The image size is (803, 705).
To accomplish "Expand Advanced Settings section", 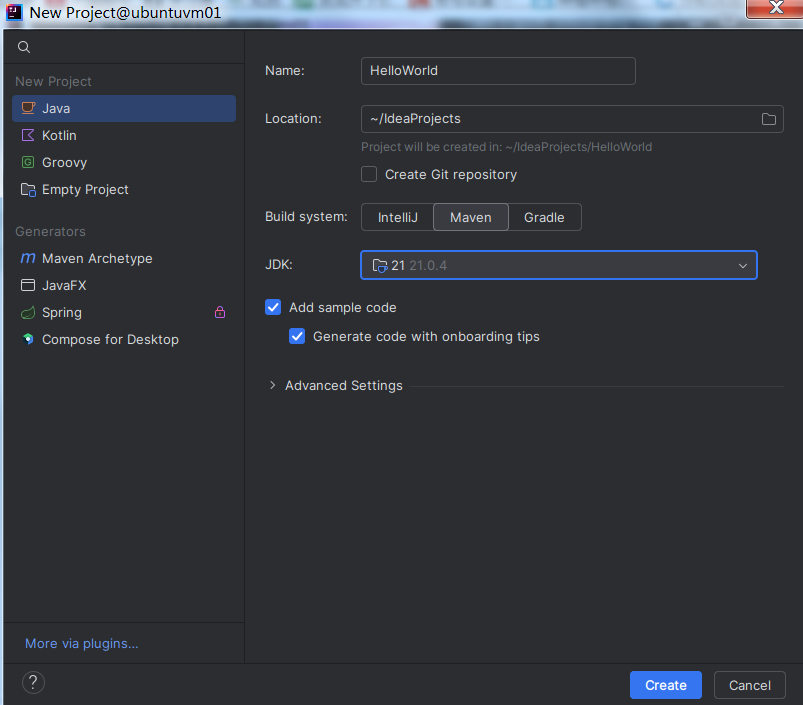I will (x=272, y=385).
